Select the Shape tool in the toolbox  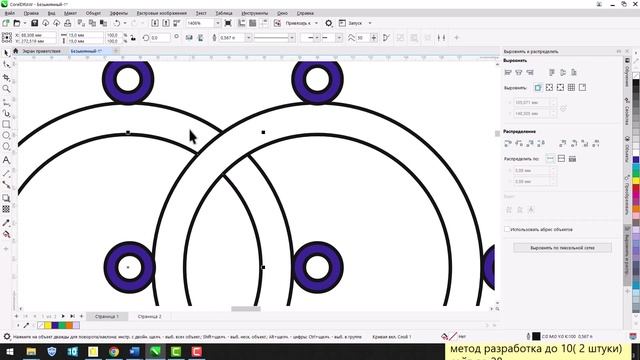(x=6, y=64)
